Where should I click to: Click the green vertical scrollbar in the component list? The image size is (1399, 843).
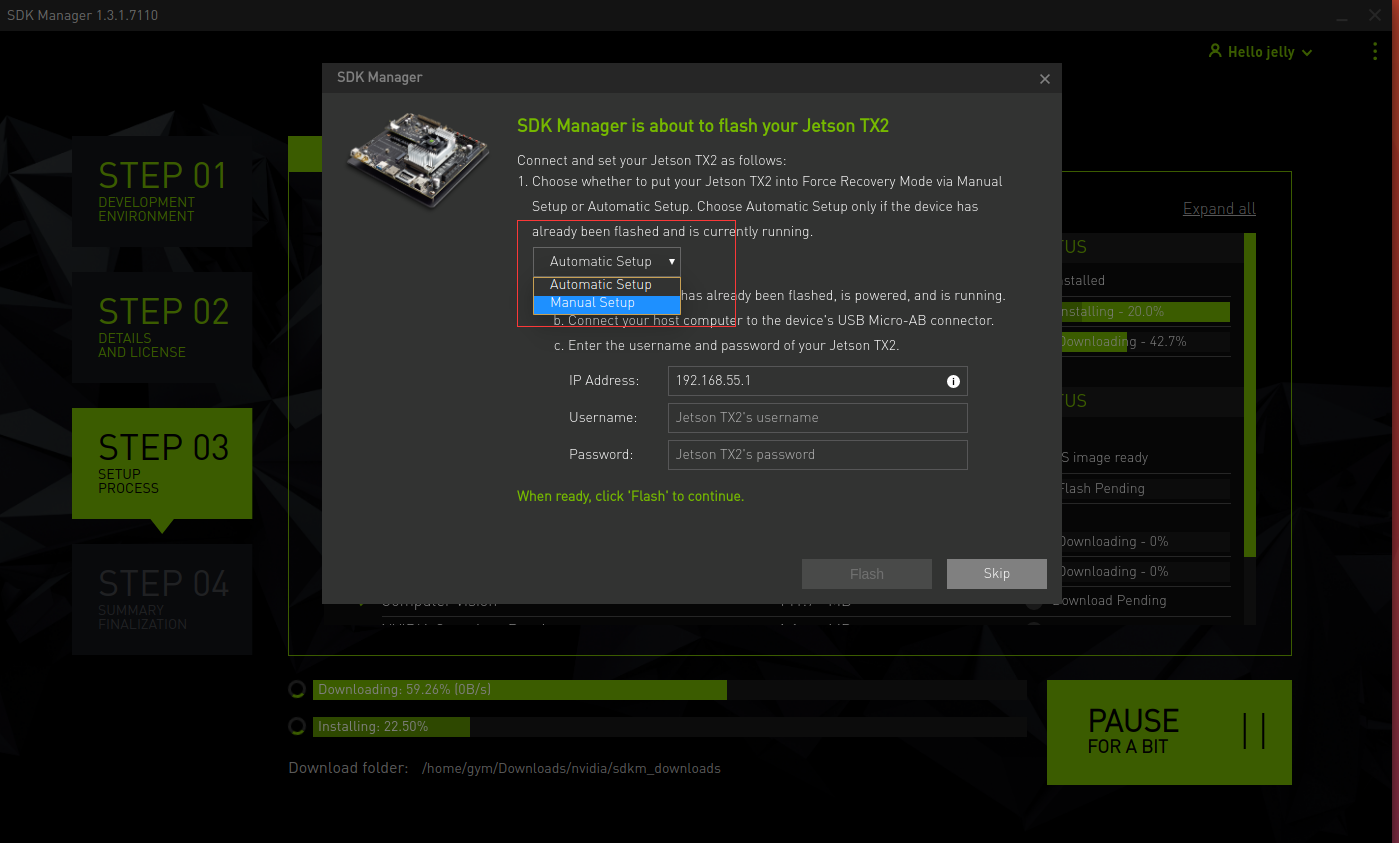pyautogui.click(x=1249, y=395)
